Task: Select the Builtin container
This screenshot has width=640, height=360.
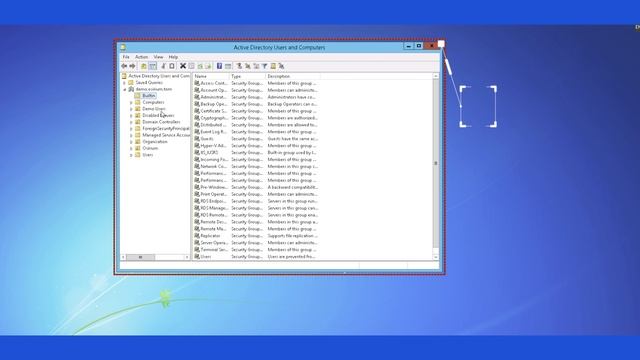Action: pos(149,96)
